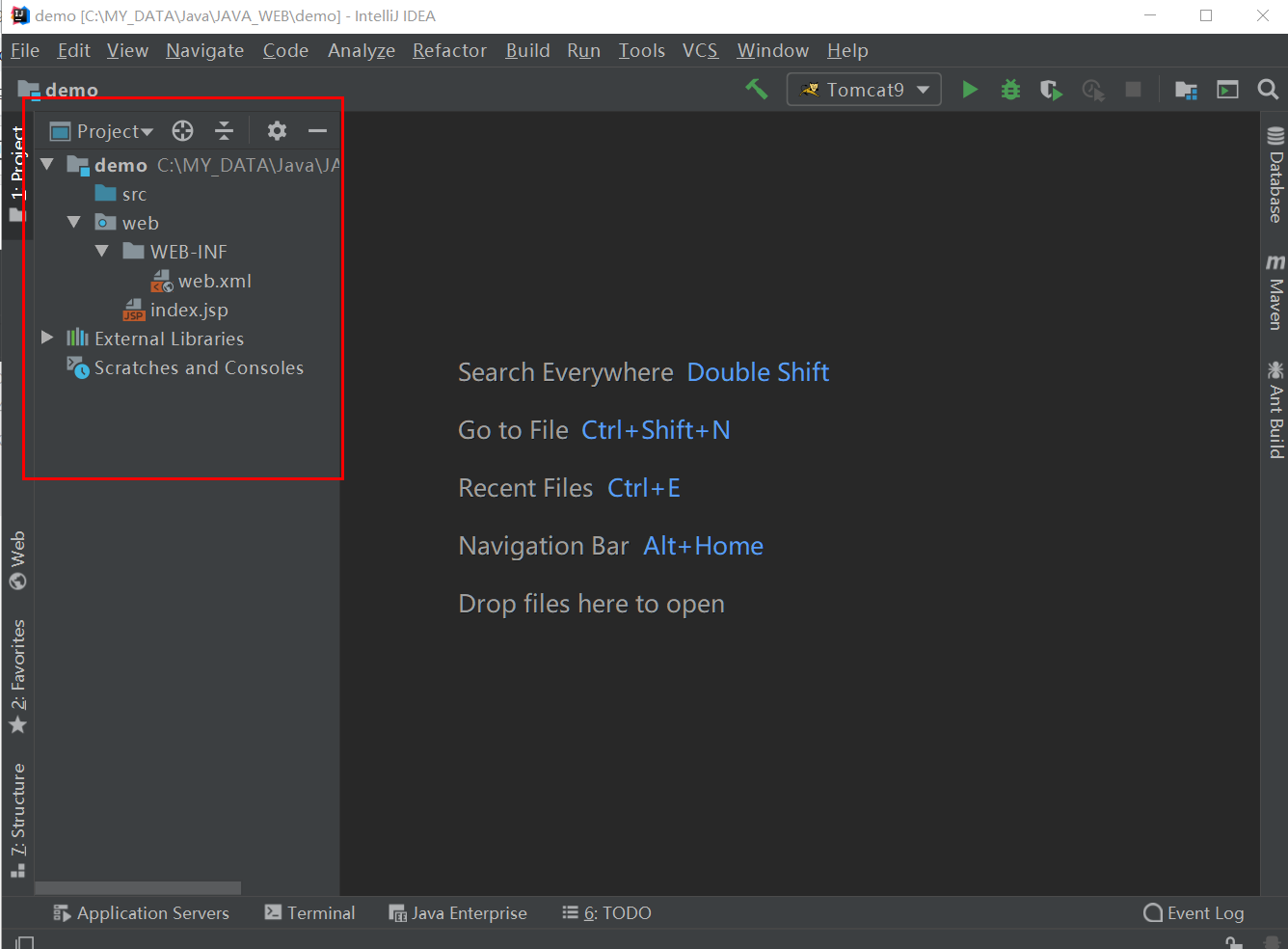Open the Analyze menu

362,51
